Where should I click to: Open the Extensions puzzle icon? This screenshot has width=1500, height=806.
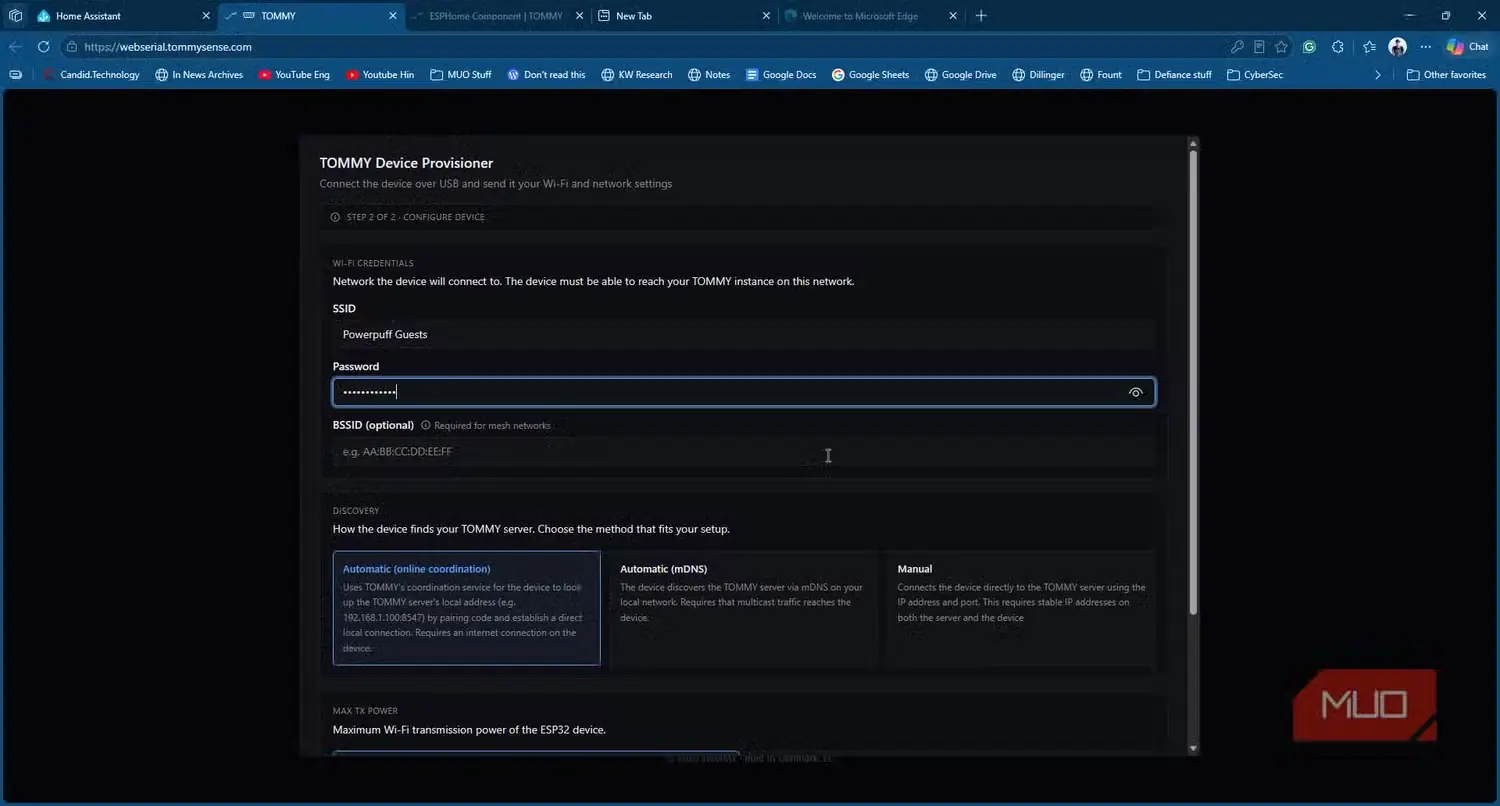coord(1338,47)
